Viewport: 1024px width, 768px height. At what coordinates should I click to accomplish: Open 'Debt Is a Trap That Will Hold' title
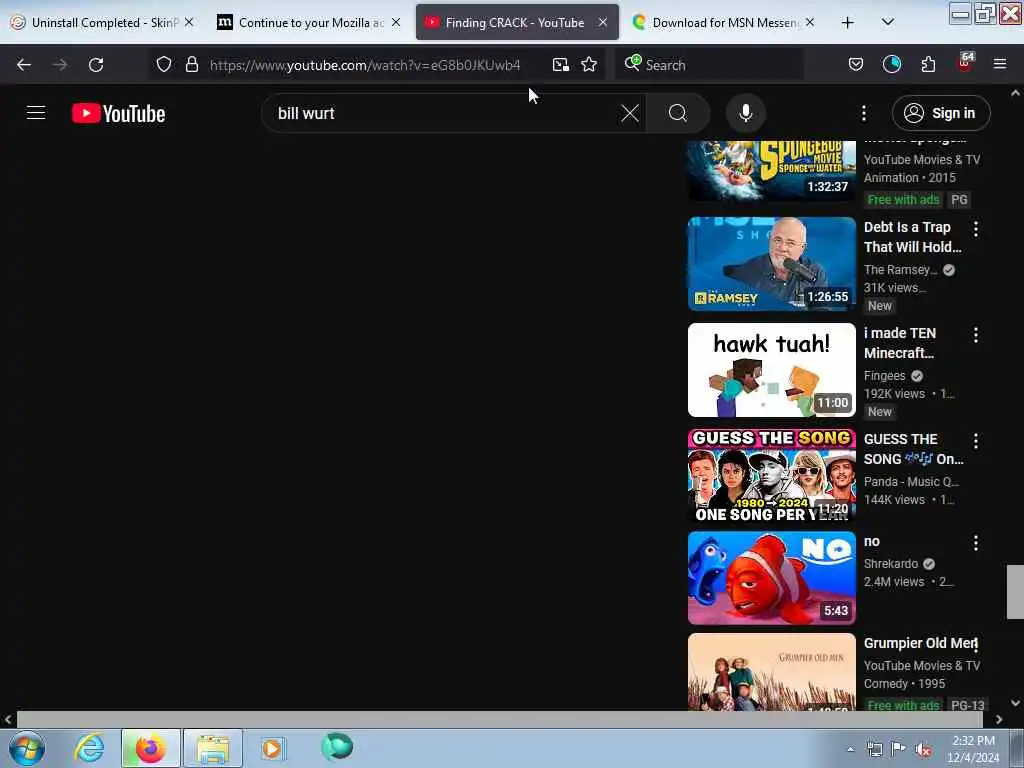912,237
